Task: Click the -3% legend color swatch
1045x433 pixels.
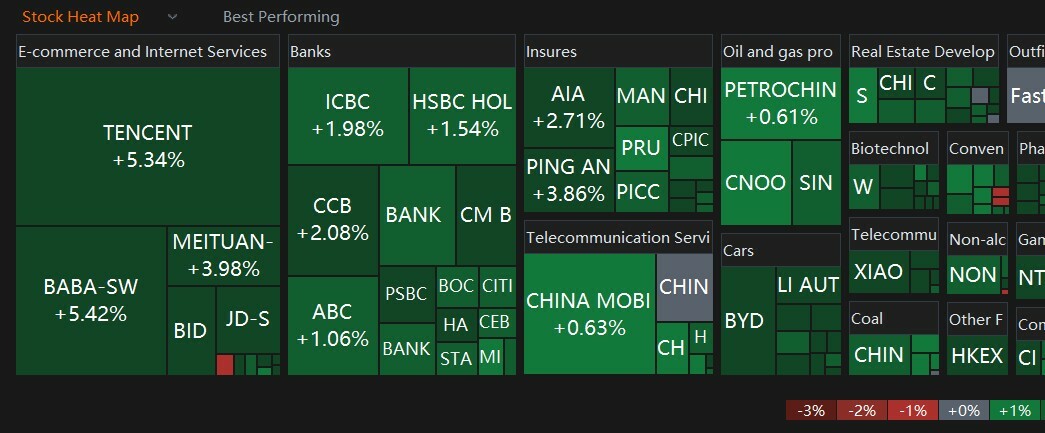Action: (810, 410)
